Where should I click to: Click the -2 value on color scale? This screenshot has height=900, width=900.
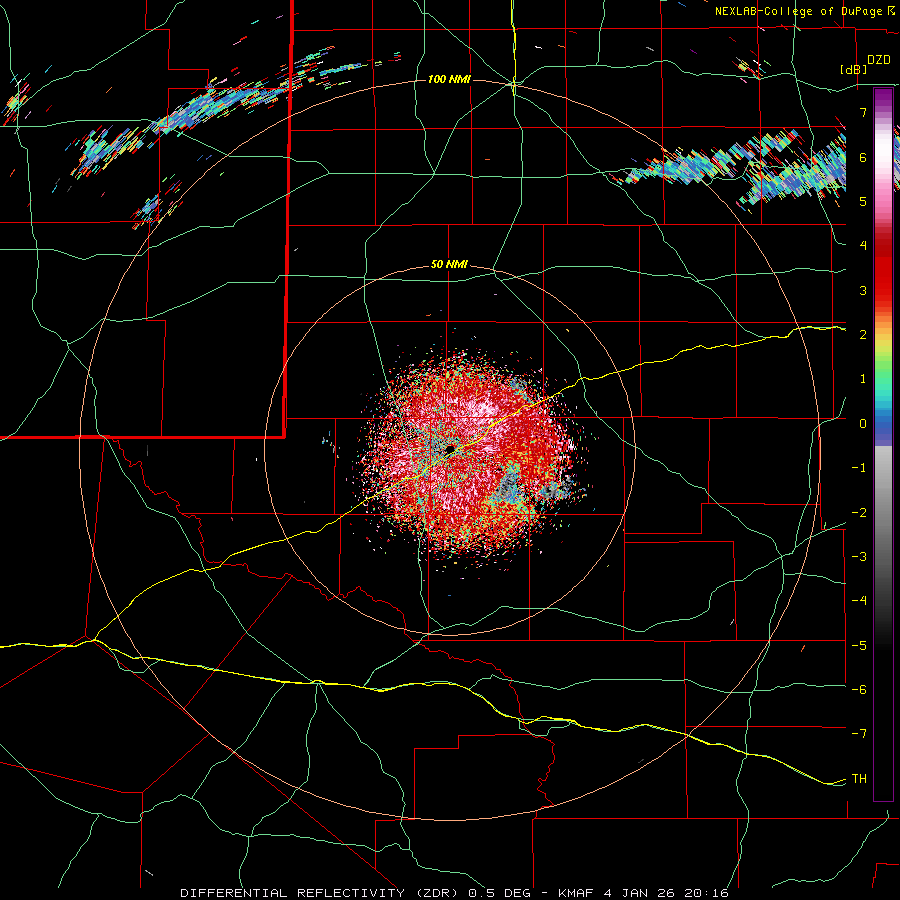coord(859,513)
